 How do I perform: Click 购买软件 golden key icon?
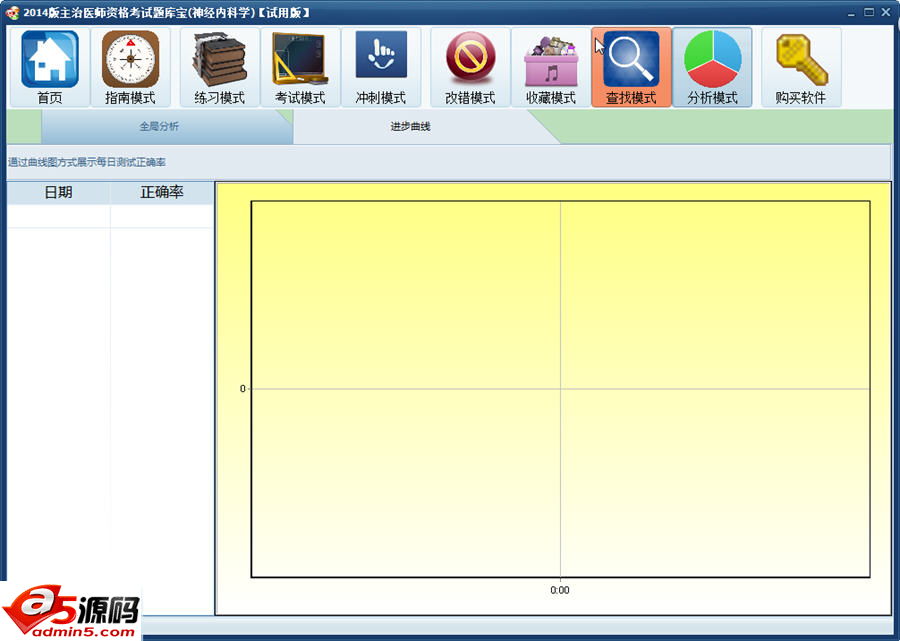point(801,67)
